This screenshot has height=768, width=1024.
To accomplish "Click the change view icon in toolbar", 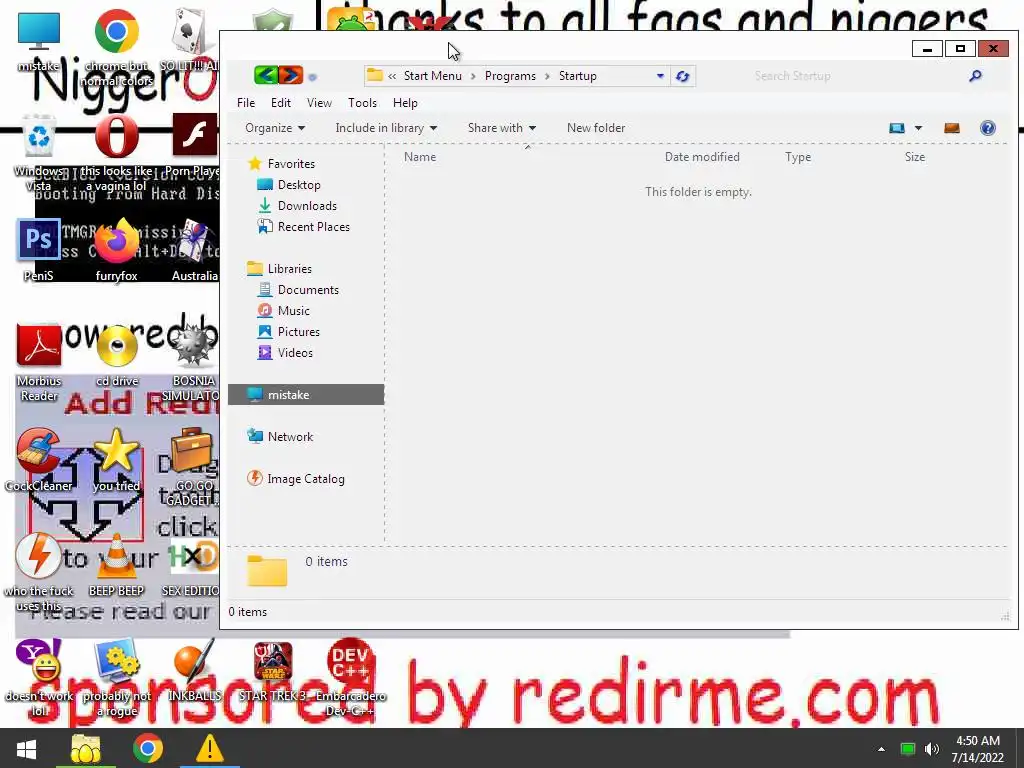I will pyautogui.click(x=897, y=128).
